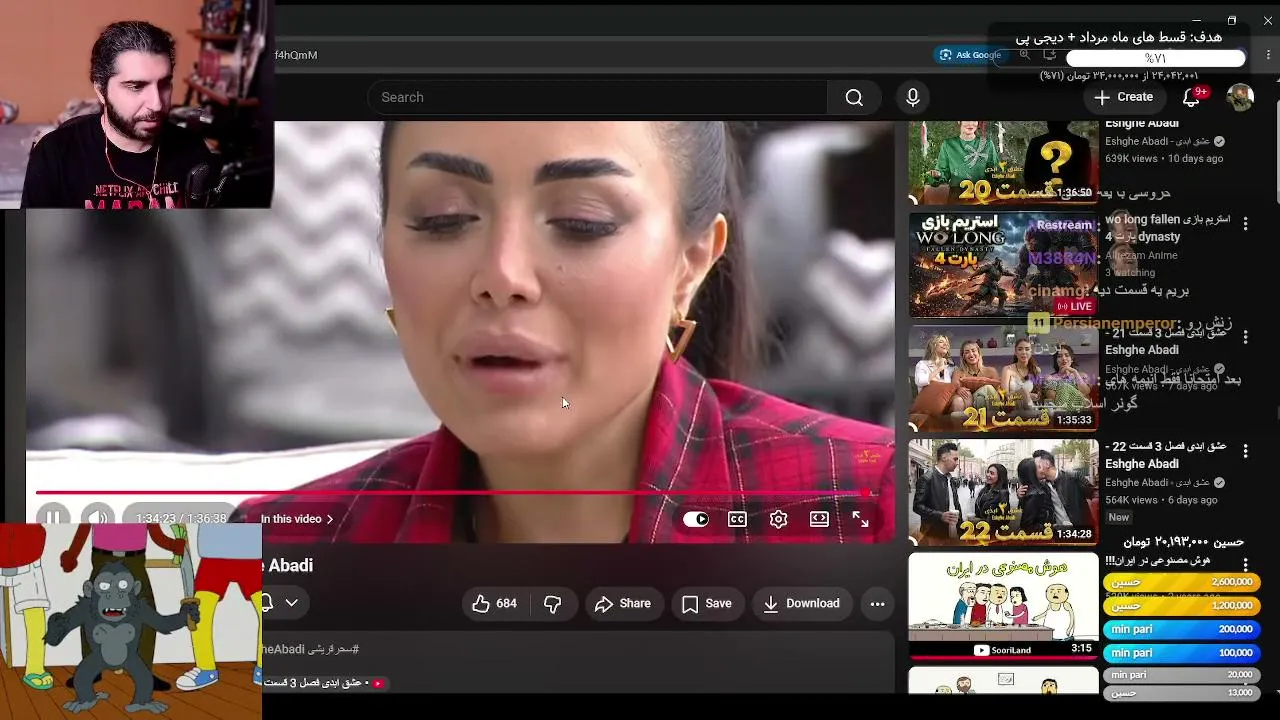Click the "Alirezam Anime" channel name
Screen dimensions: 1280x720
[1141, 255]
